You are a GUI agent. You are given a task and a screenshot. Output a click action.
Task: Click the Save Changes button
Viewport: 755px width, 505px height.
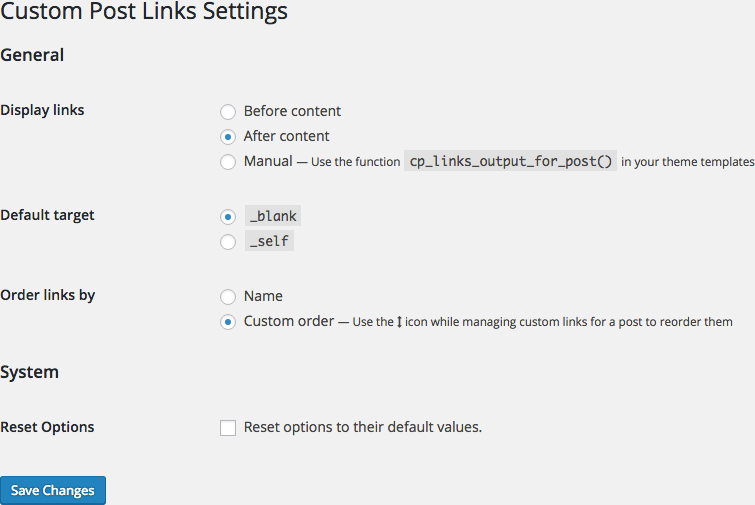click(x=53, y=490)
